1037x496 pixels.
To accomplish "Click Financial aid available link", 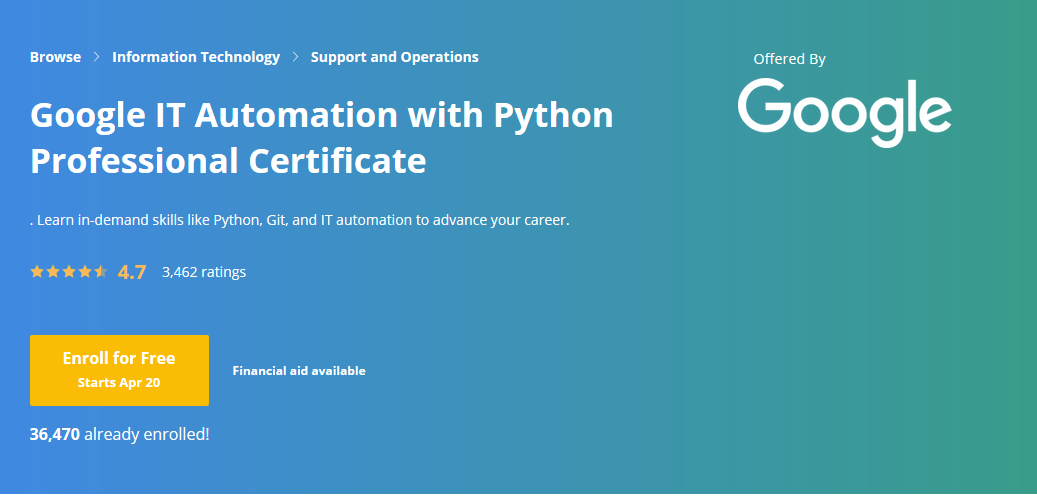I will click(x=299, y=371).
